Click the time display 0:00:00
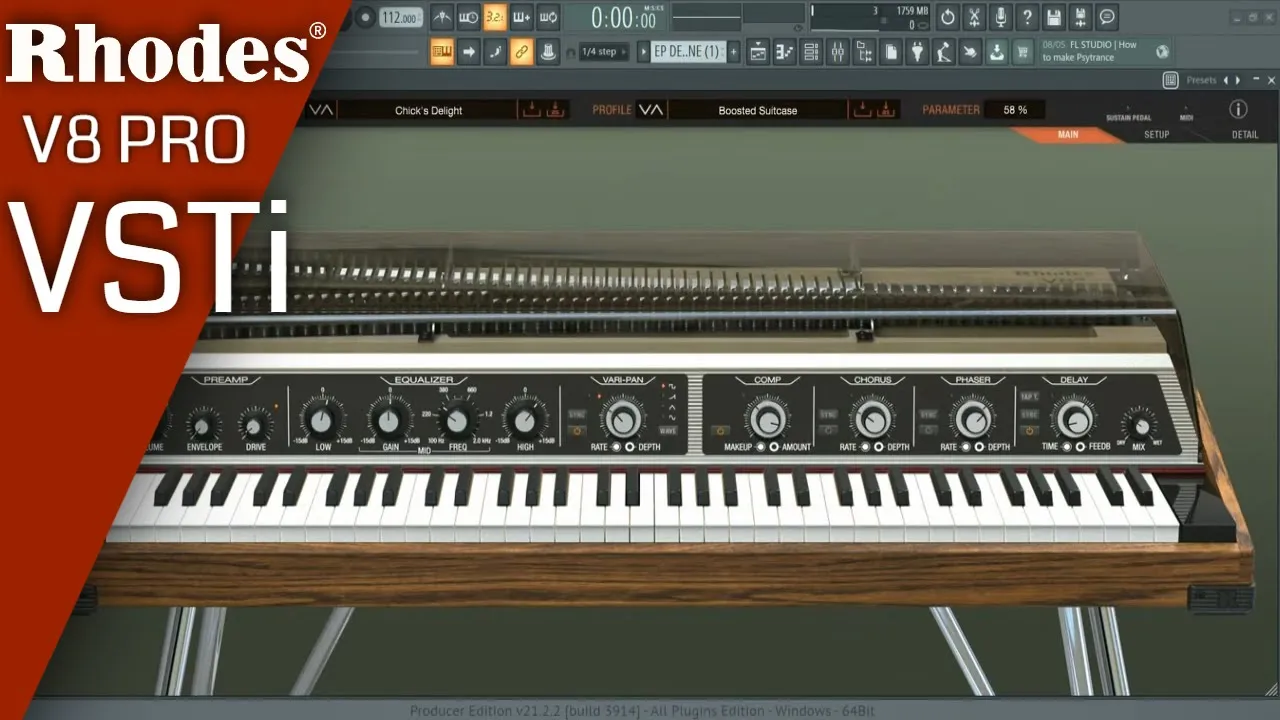The height and width of the screenshot is (720, 1280). pyautogui.click(x=626, y=18)
